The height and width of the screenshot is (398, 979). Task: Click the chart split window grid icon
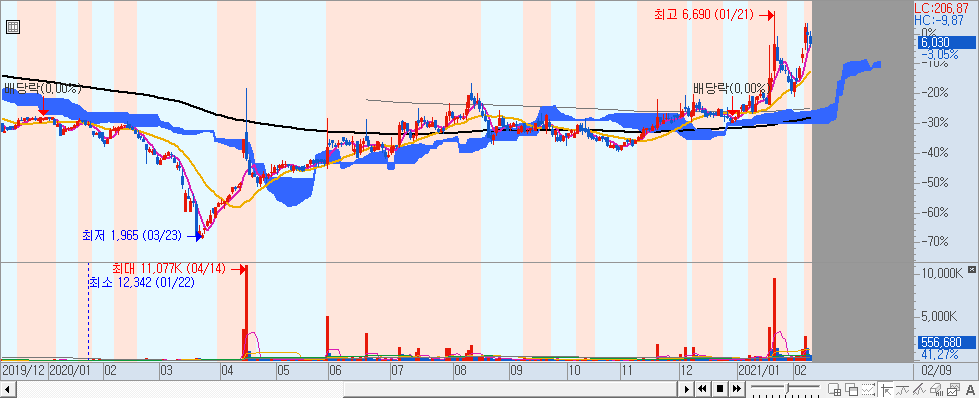[835, 389]
